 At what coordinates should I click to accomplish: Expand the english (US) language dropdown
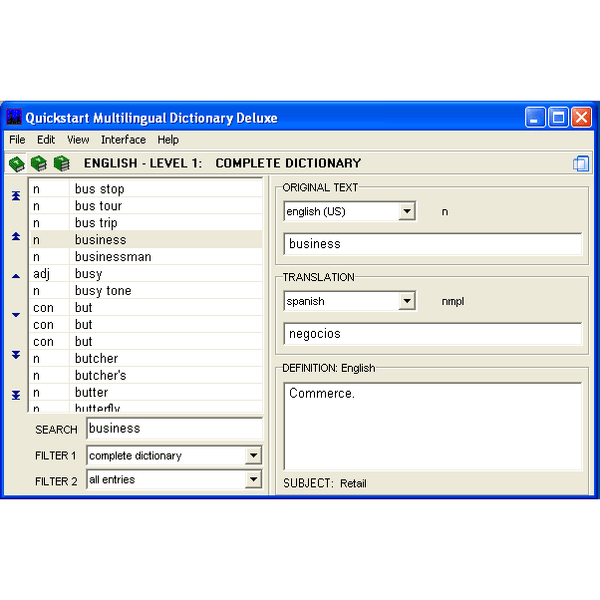[407, 211]
